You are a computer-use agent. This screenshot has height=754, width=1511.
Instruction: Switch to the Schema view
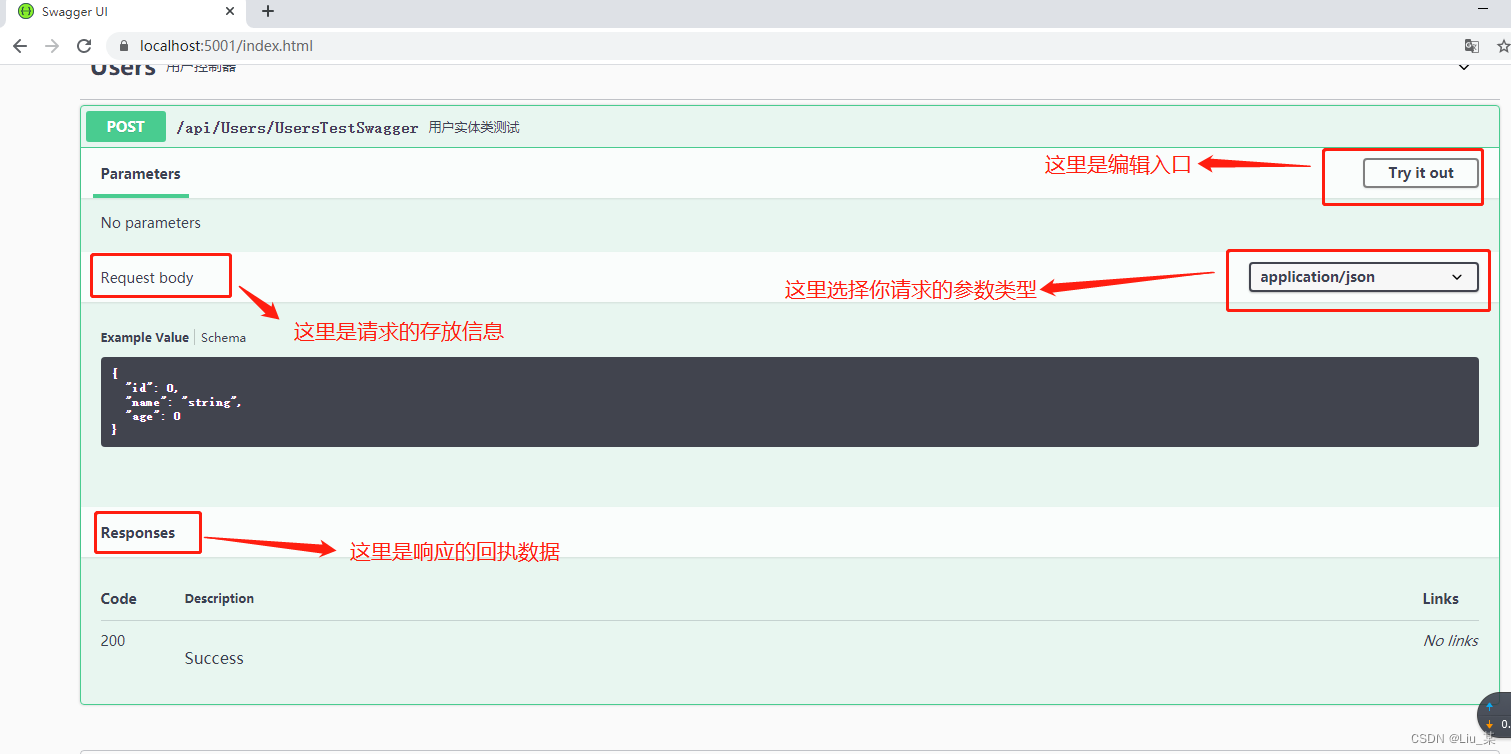click(x=223, y=337)
